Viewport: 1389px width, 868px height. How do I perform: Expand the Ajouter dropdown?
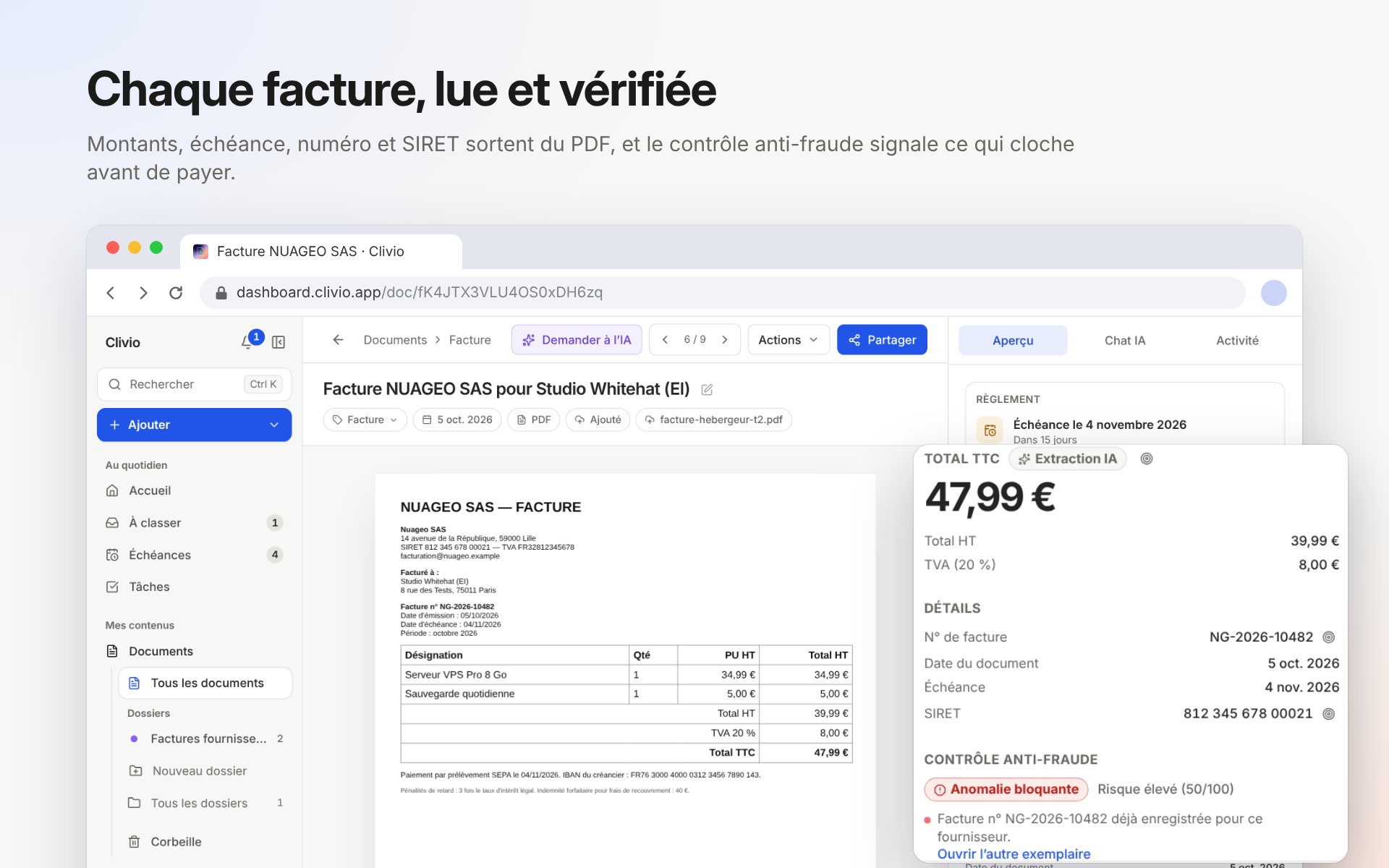click(x=274, y=425)
